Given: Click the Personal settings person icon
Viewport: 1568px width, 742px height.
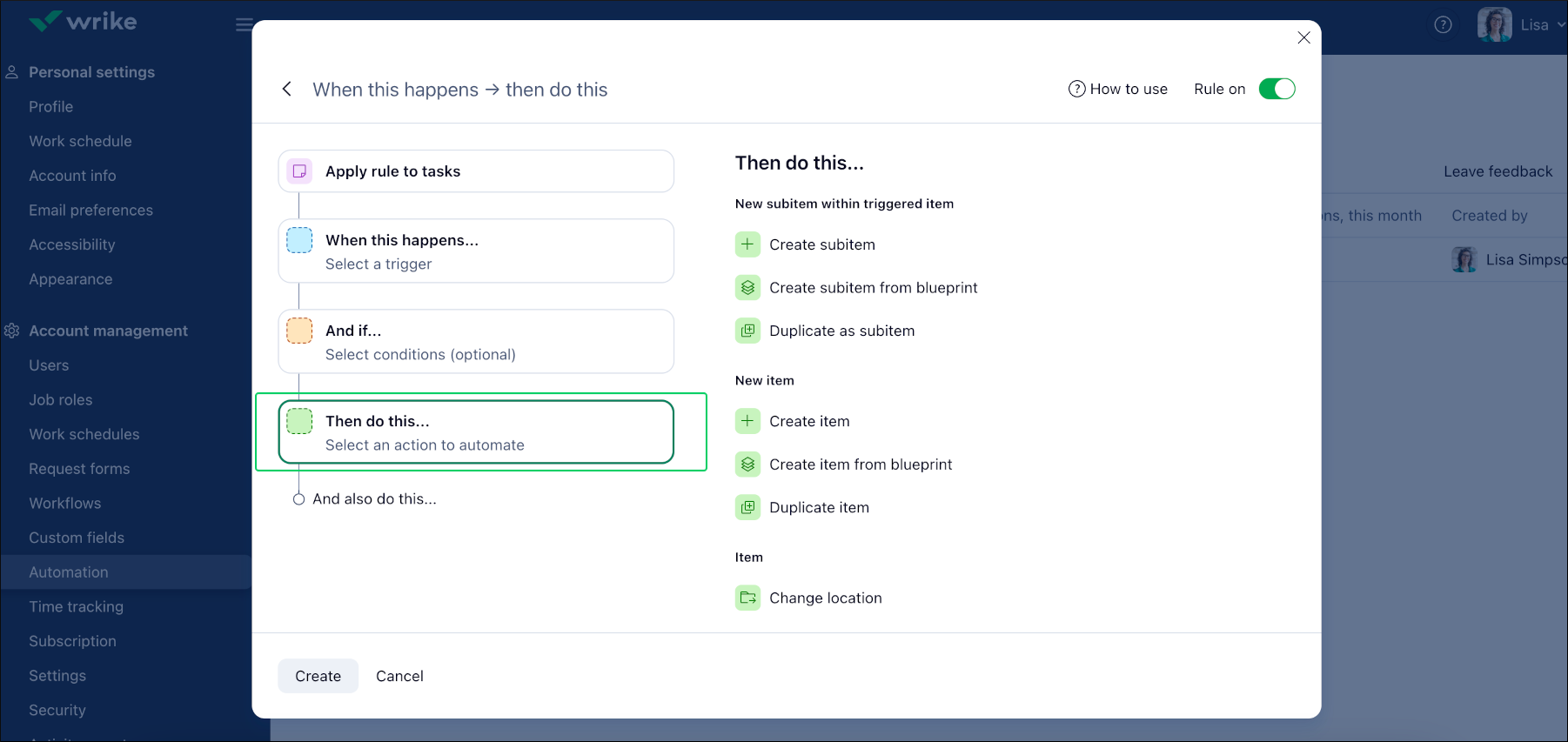Looking at the screenshot, I should pyautogui.click(x=12, y=72).
